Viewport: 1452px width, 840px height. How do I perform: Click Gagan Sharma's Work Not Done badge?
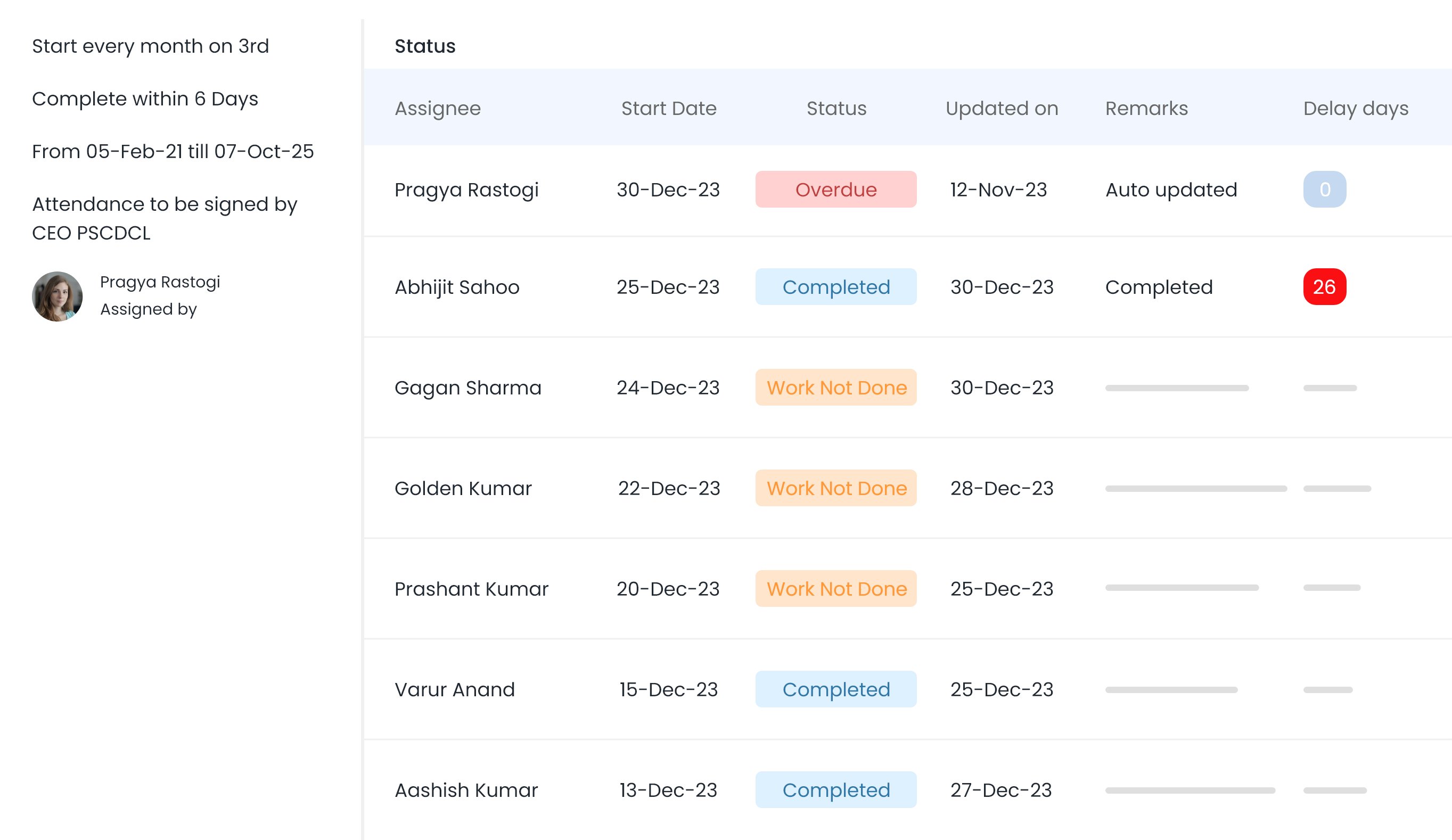pos(835,388)
